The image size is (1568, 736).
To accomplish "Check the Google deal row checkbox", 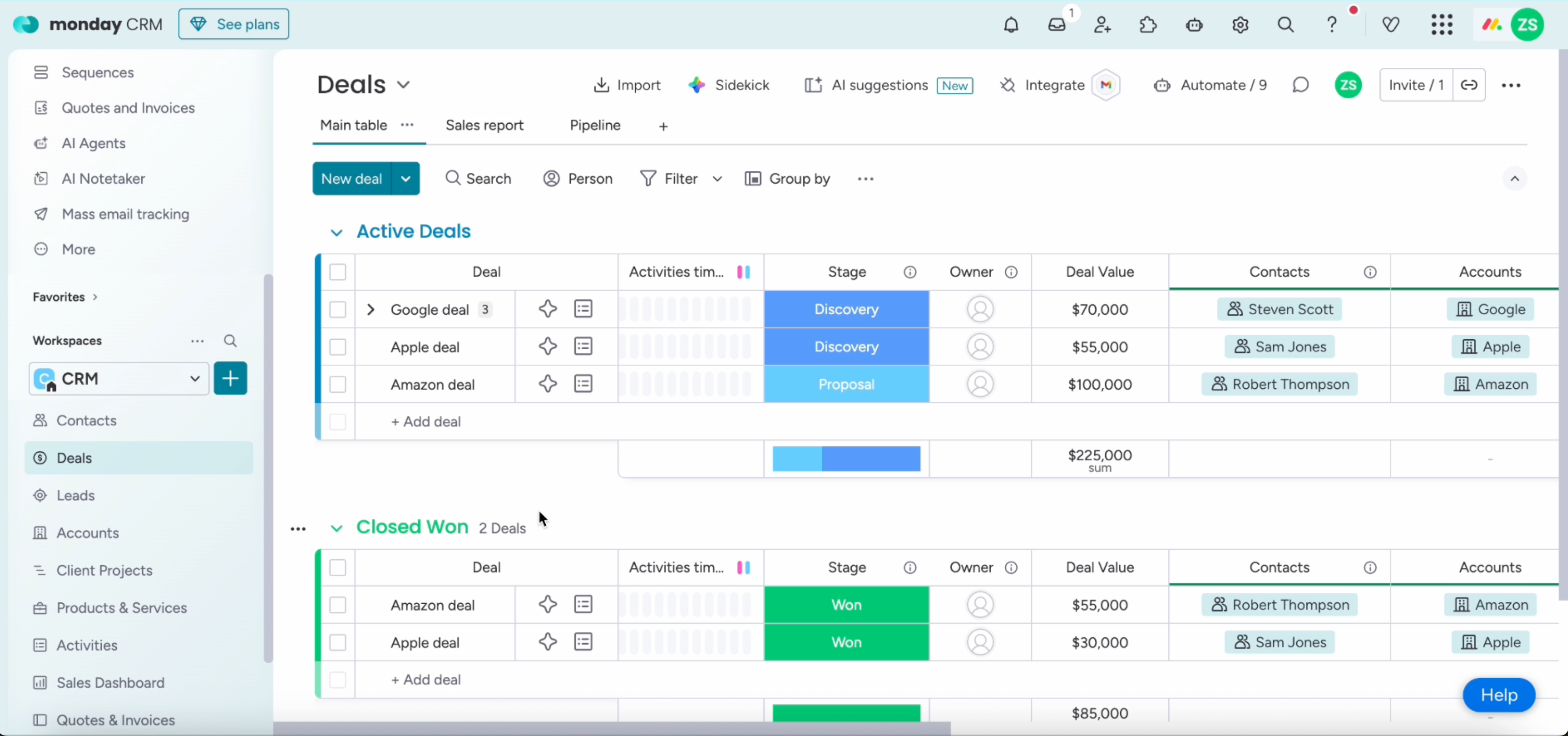I will [337, 309].
